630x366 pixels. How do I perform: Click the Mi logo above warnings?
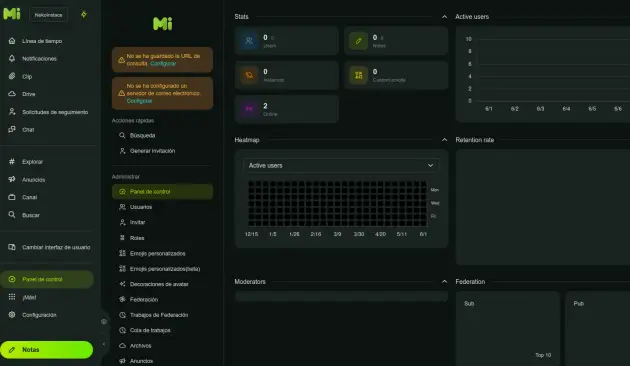click(x=163, y=24)
